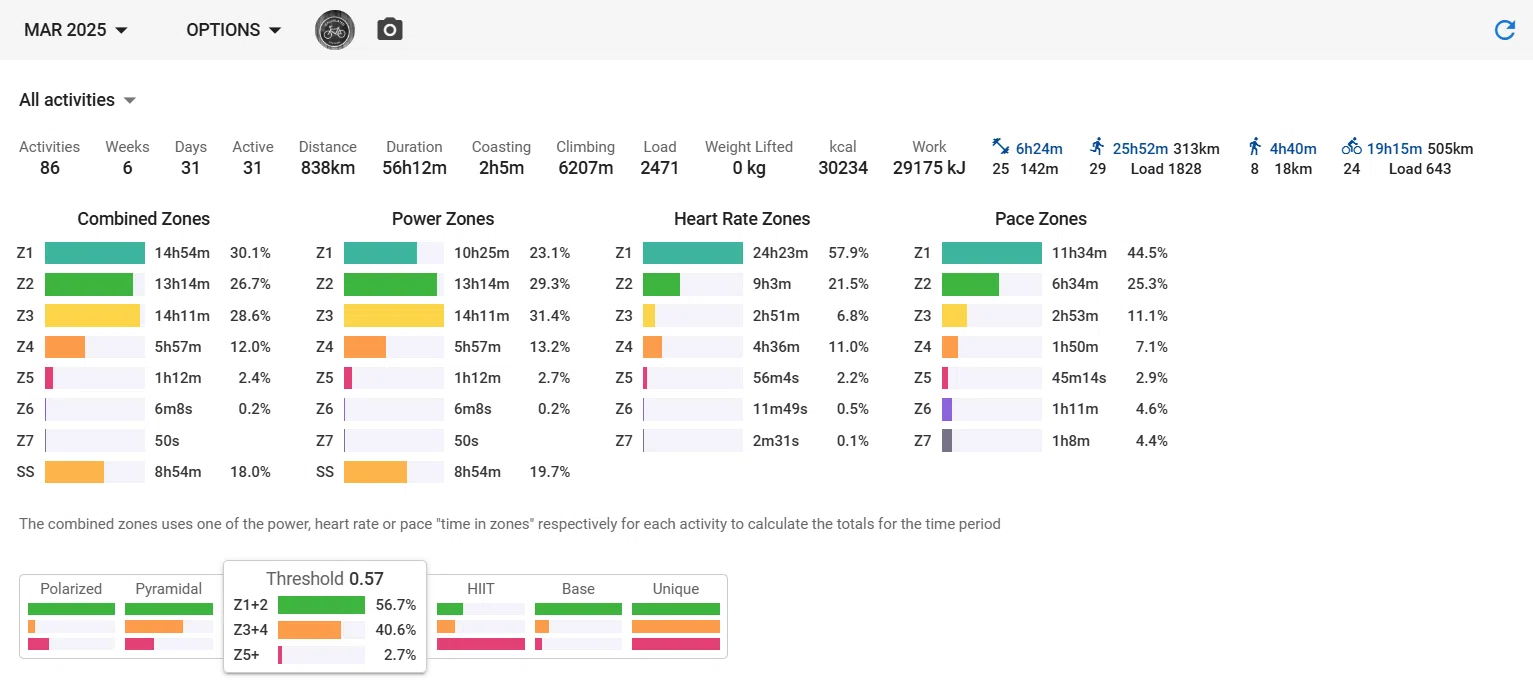
Task: Open the 25h52m run total link
Action: [1141, 149]
